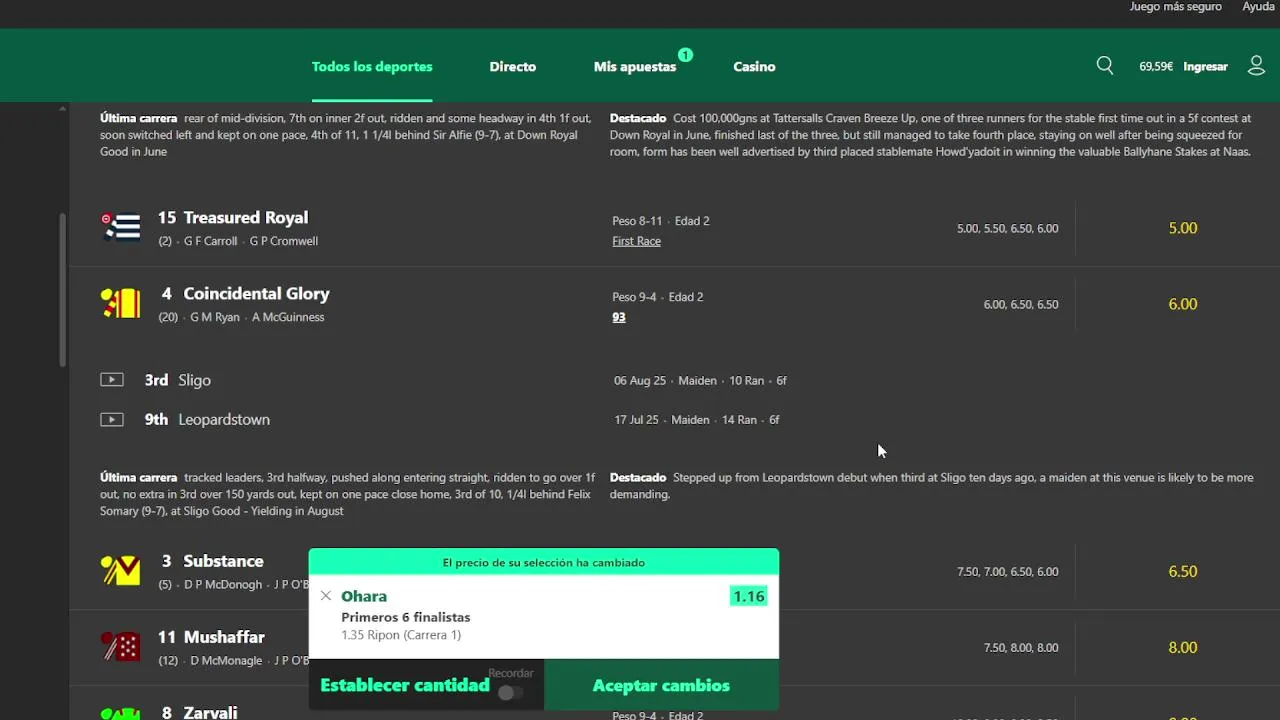Open the 93 rating link for Coincidental Glory
Image resolution: width=1280 pixels, height=720 pixels.
619,317
